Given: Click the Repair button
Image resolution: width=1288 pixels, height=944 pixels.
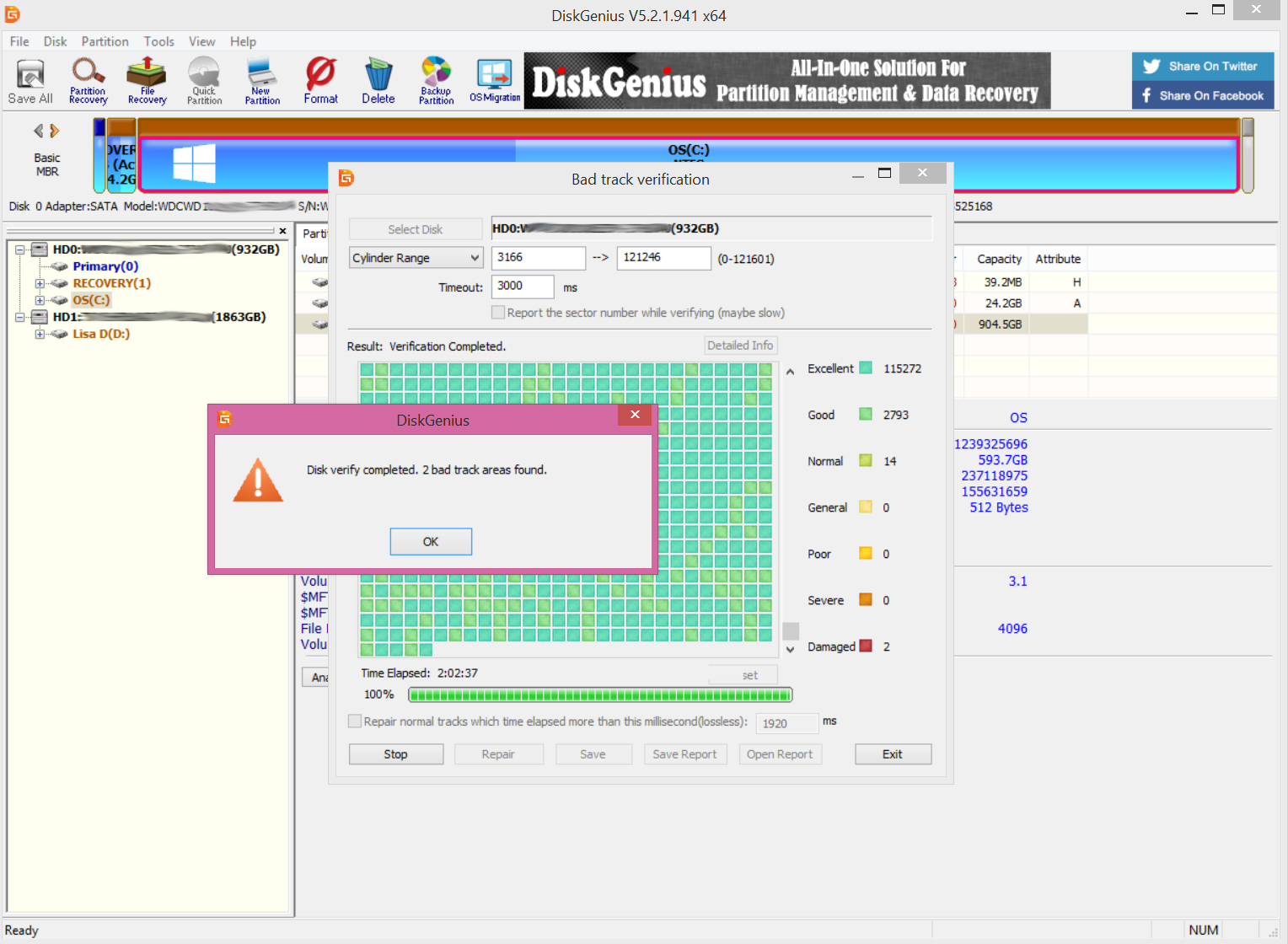Looking at the screenshot, I should (x=498, y=754).
